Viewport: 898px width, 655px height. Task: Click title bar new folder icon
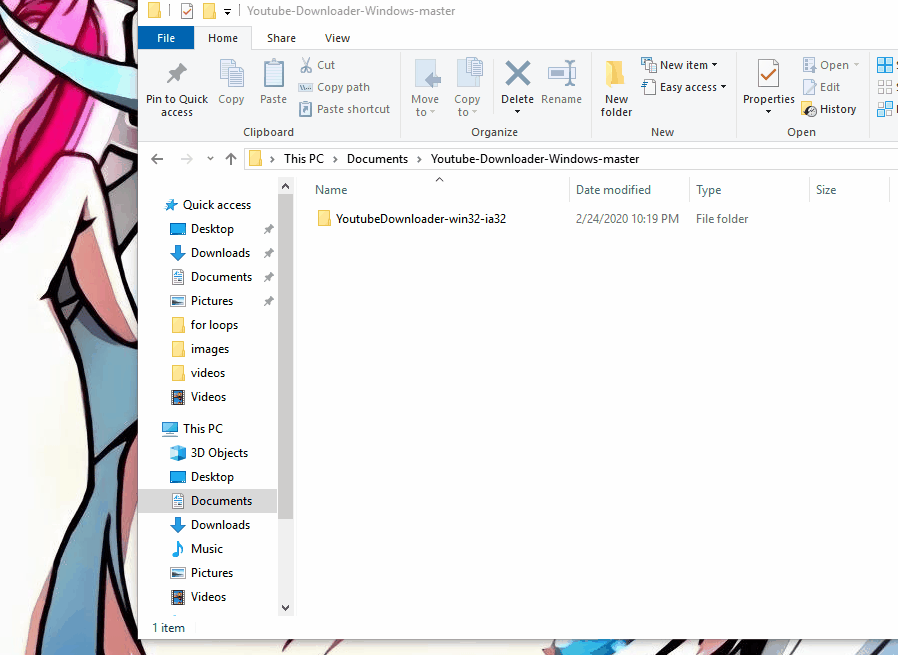coord(210,11)
